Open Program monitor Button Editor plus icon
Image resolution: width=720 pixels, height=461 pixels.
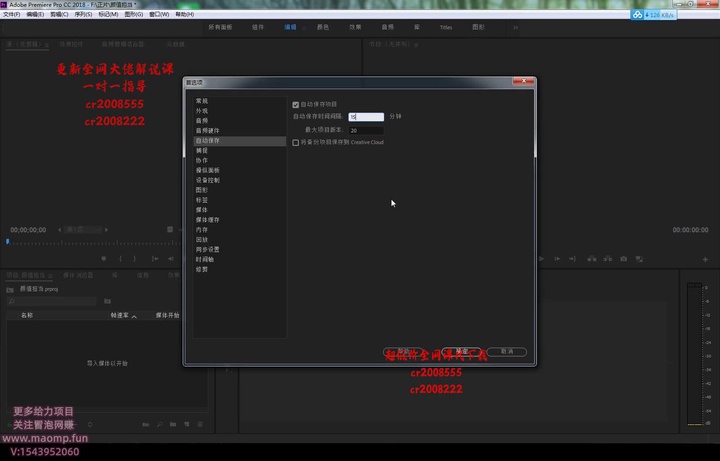pyautogui.click(x=705, y=260)
